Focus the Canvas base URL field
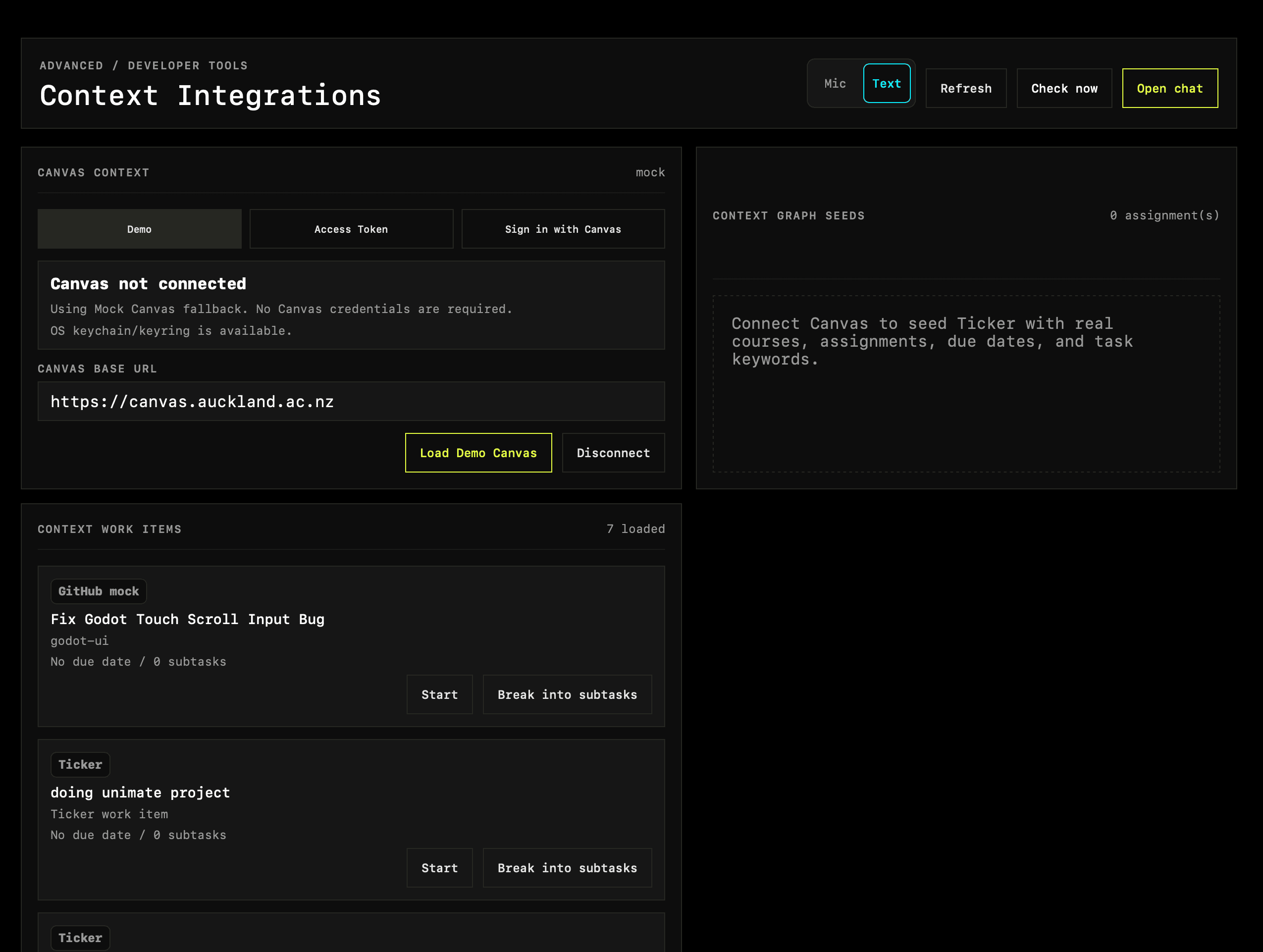Image resolution: width=1263 pixels, height=952 pixels. (351, 402)
